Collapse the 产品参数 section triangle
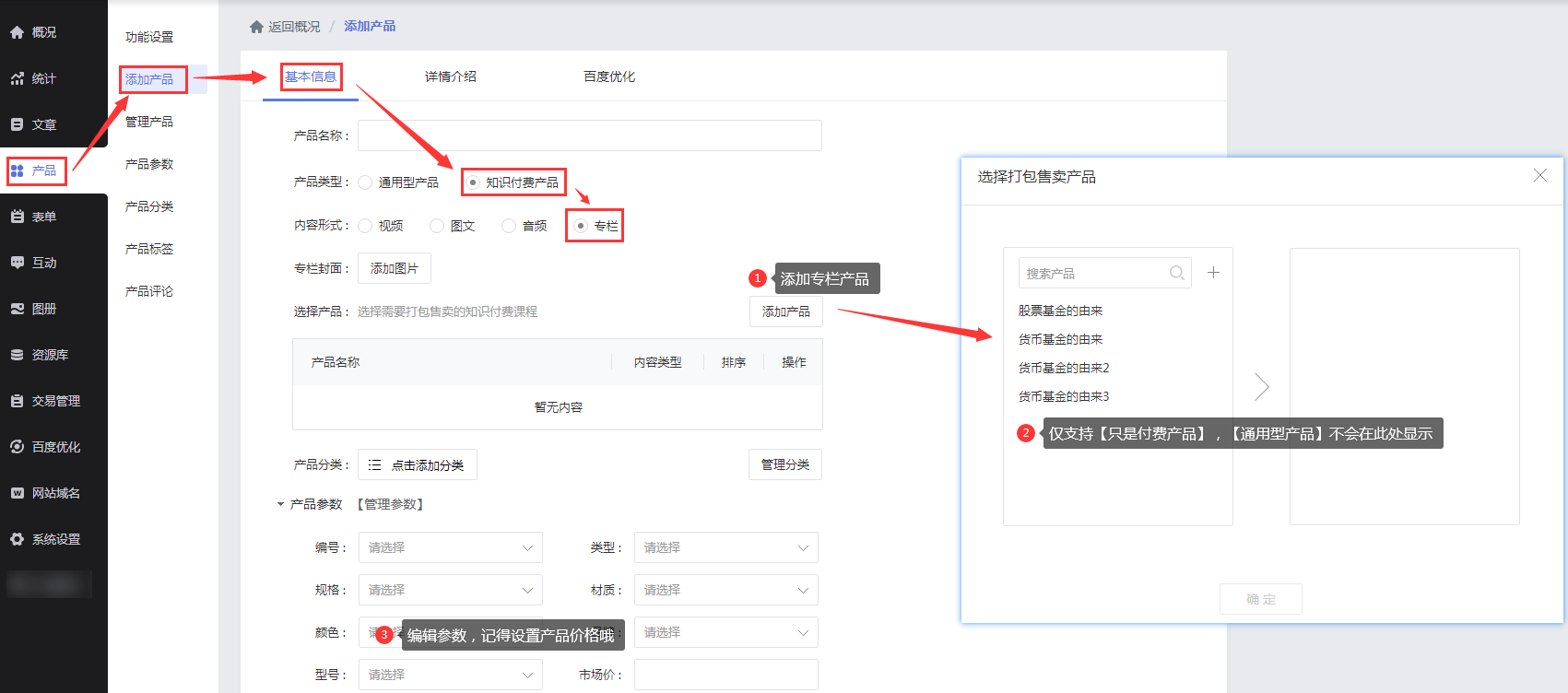Image resolution: width=1568 pixels, height=693 pixels. [x=280, y=504]
